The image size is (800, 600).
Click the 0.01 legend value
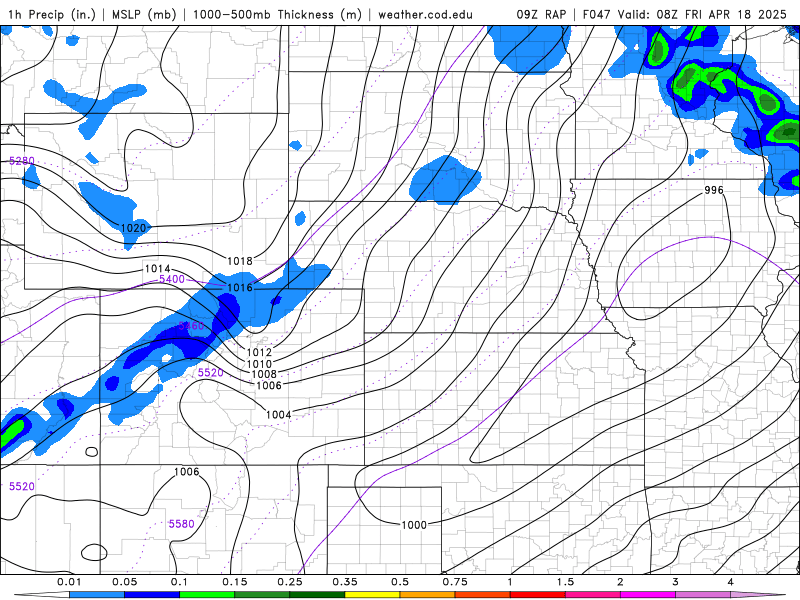point(69,582)
